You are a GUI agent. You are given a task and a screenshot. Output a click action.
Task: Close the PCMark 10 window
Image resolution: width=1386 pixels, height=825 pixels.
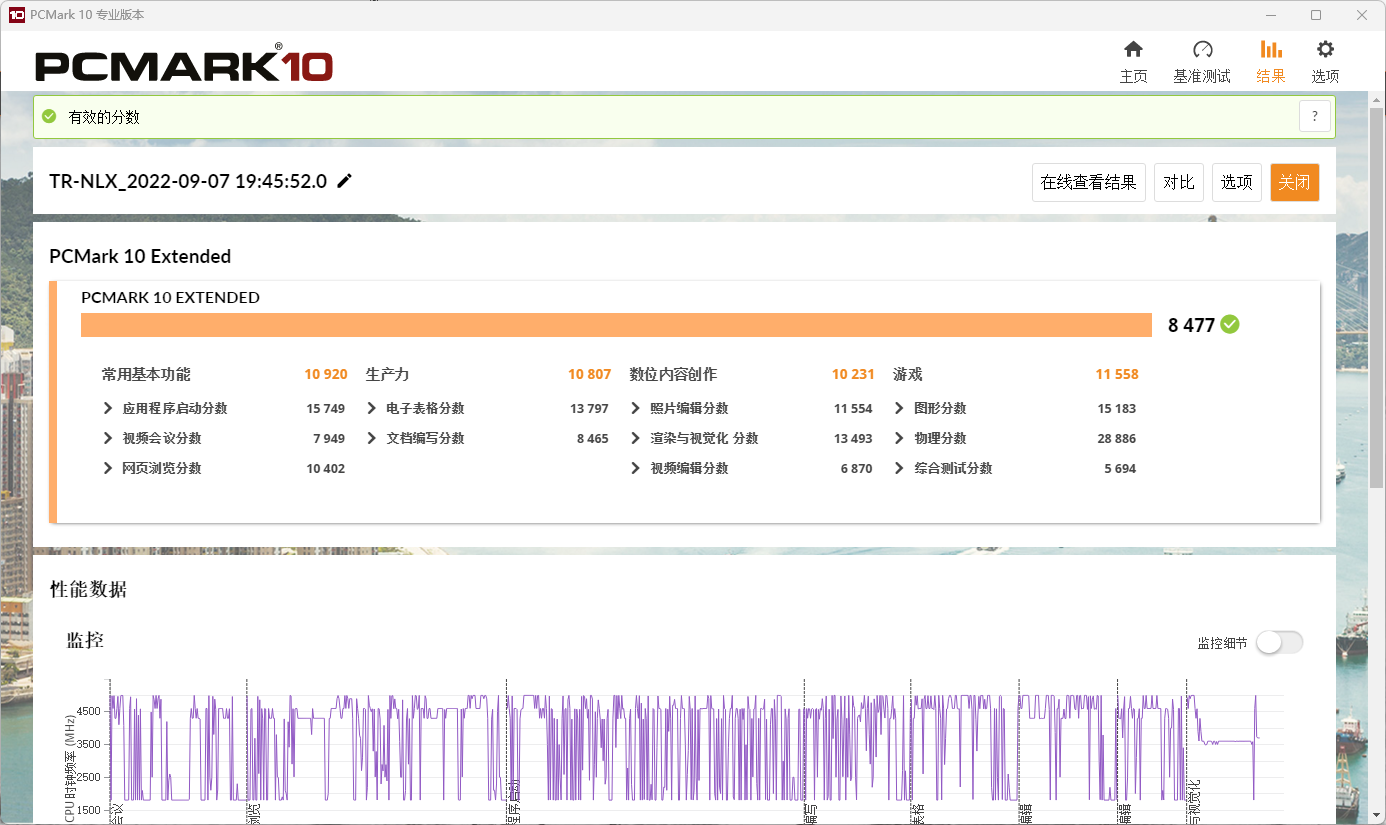tap(1362, 15)
